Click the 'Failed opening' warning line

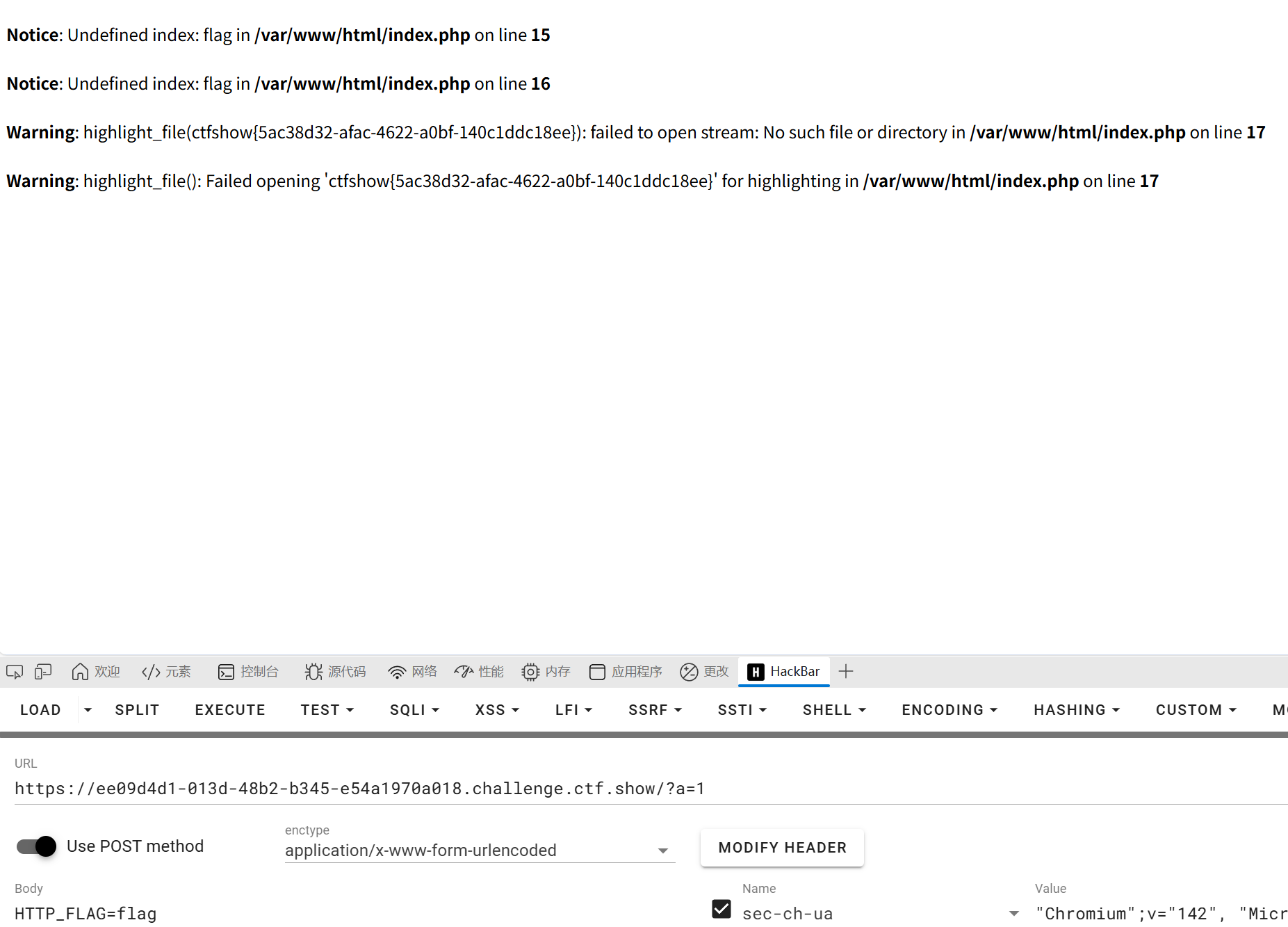pos(582,181)
